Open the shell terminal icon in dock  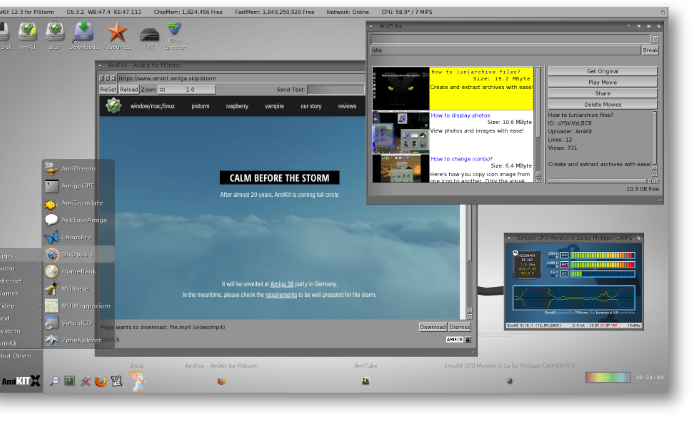(70, 381)
